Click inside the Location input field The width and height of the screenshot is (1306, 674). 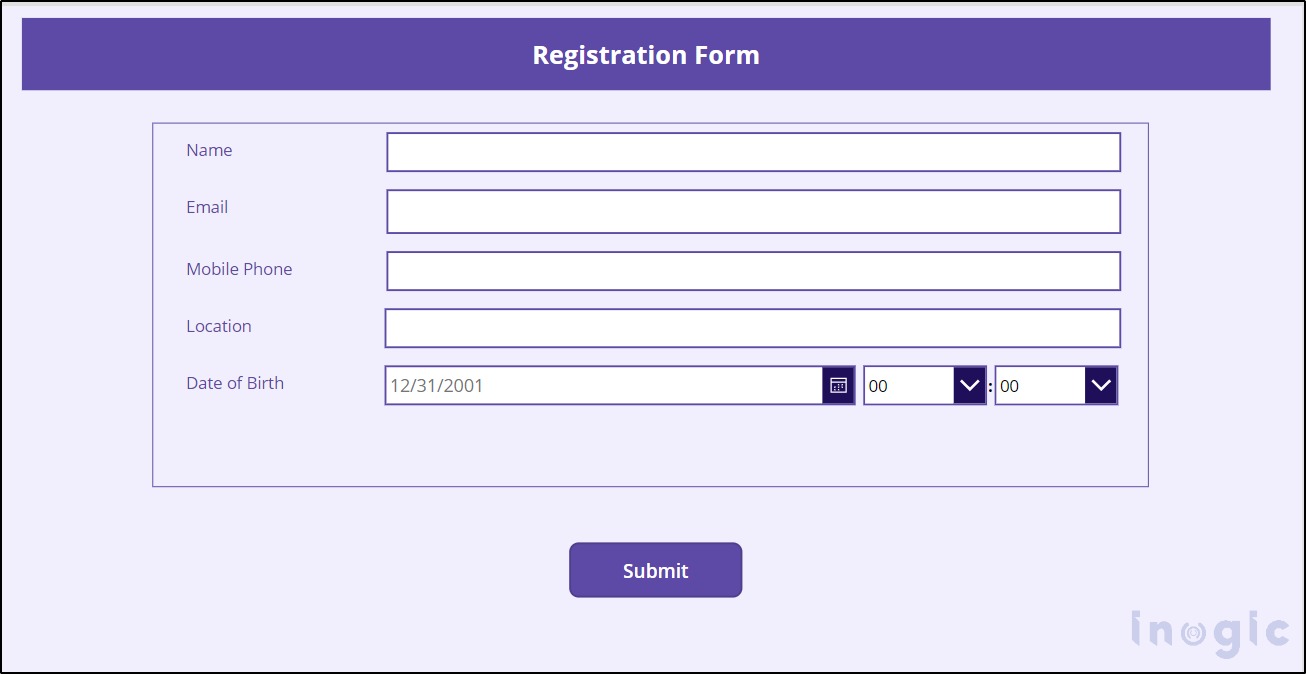[x=753, y=327]
